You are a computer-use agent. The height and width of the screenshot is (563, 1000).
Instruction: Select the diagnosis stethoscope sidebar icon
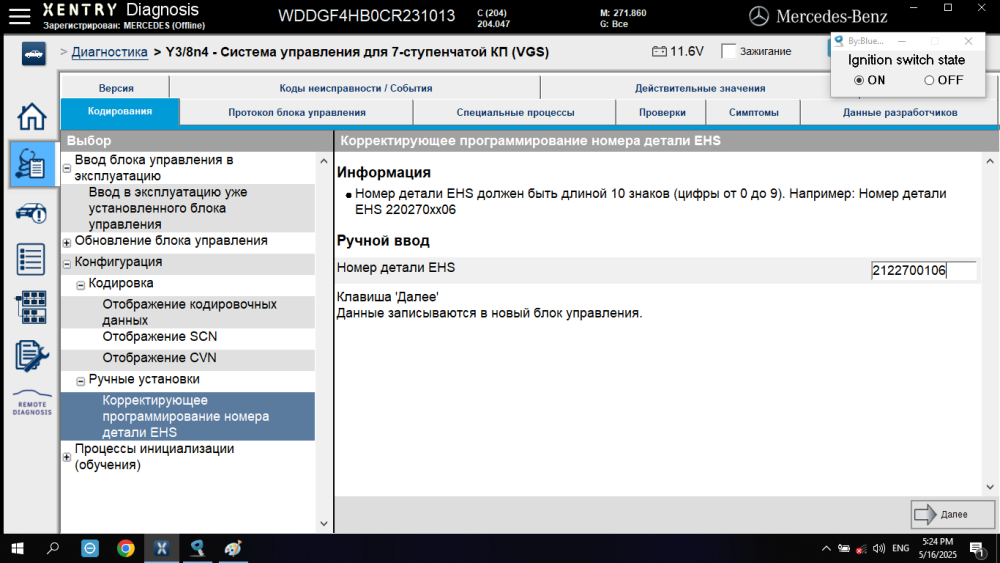tap(31, 164)
